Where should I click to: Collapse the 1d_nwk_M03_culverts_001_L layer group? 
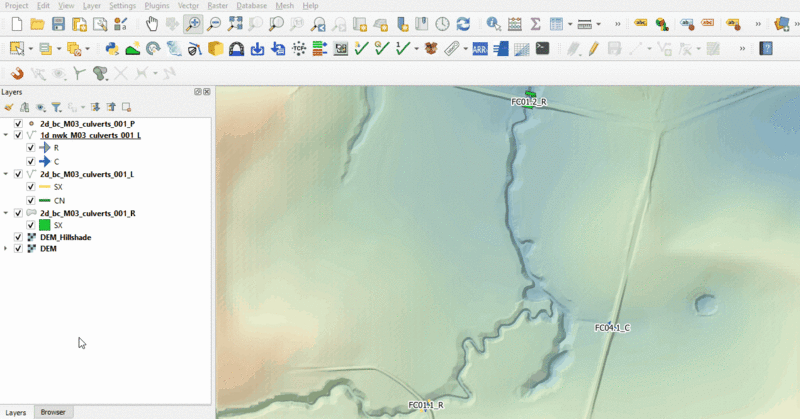[x=7, y=135]
